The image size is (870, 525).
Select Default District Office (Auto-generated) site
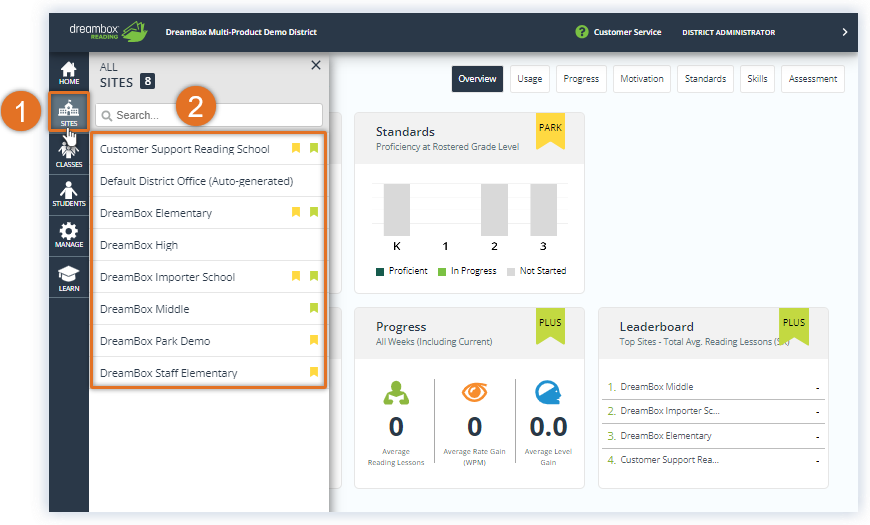[209, 181]
